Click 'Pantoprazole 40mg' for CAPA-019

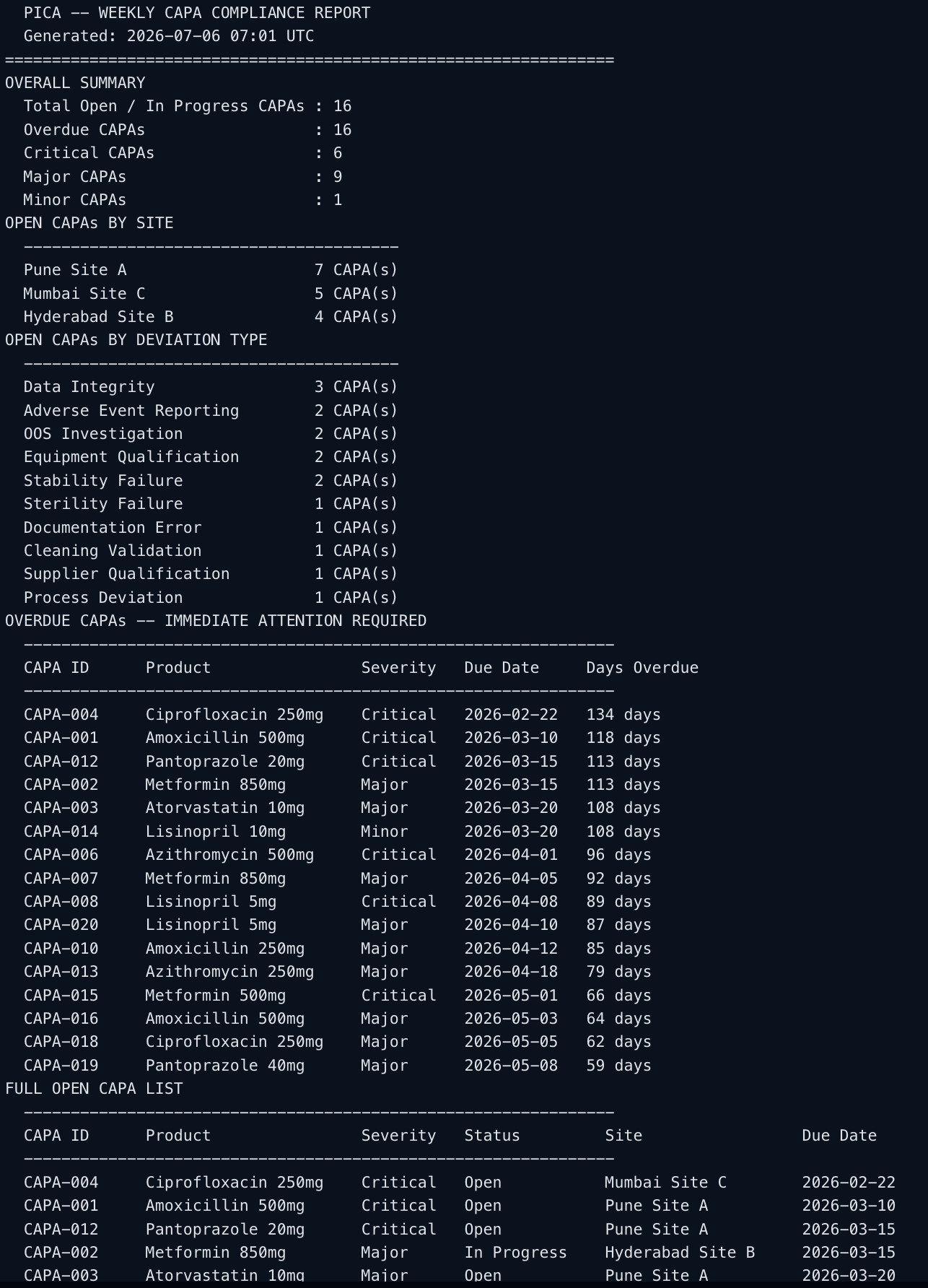[225, 1066]
